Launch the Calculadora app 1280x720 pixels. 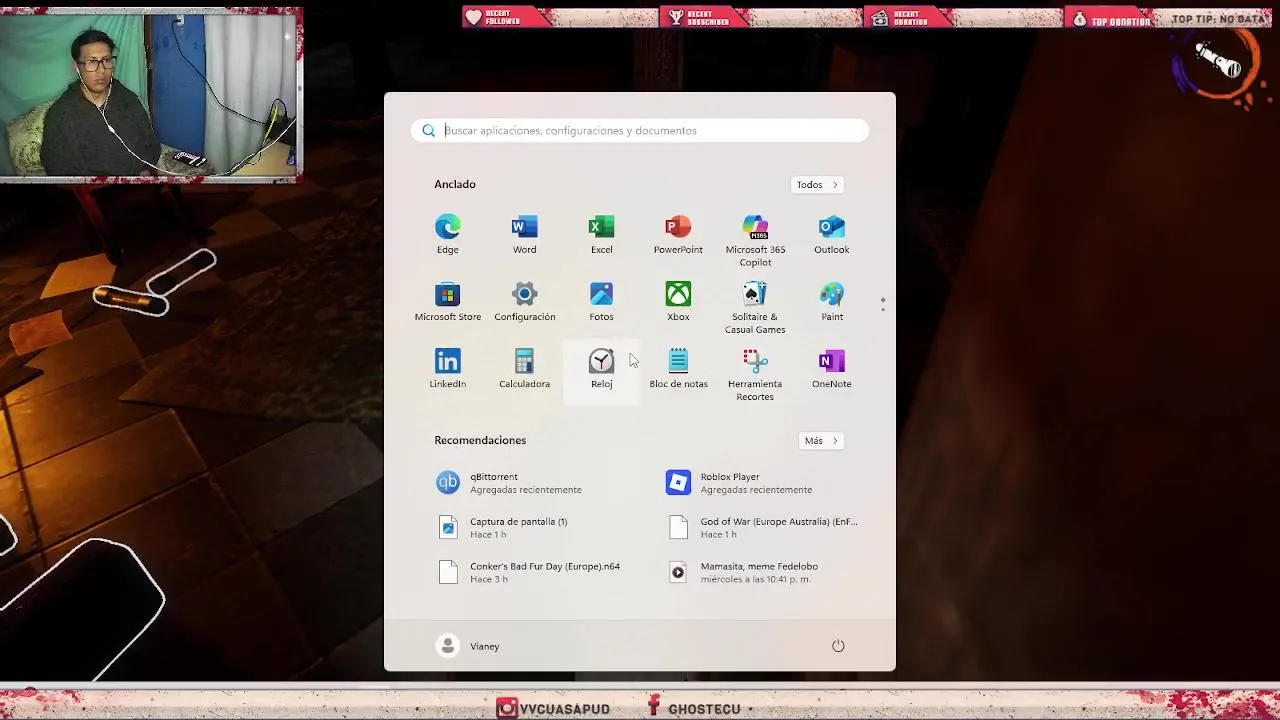tap(524, 369)
